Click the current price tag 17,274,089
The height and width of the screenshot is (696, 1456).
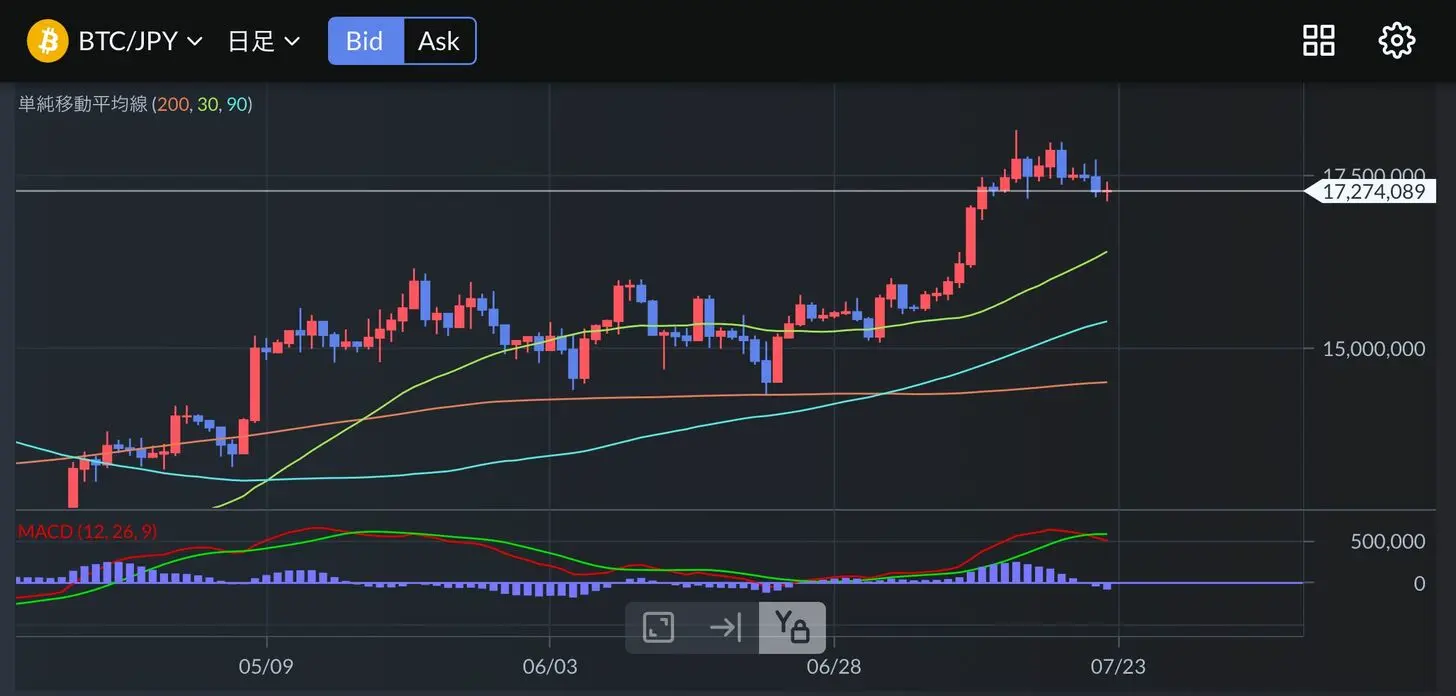tap(1372, 191)
